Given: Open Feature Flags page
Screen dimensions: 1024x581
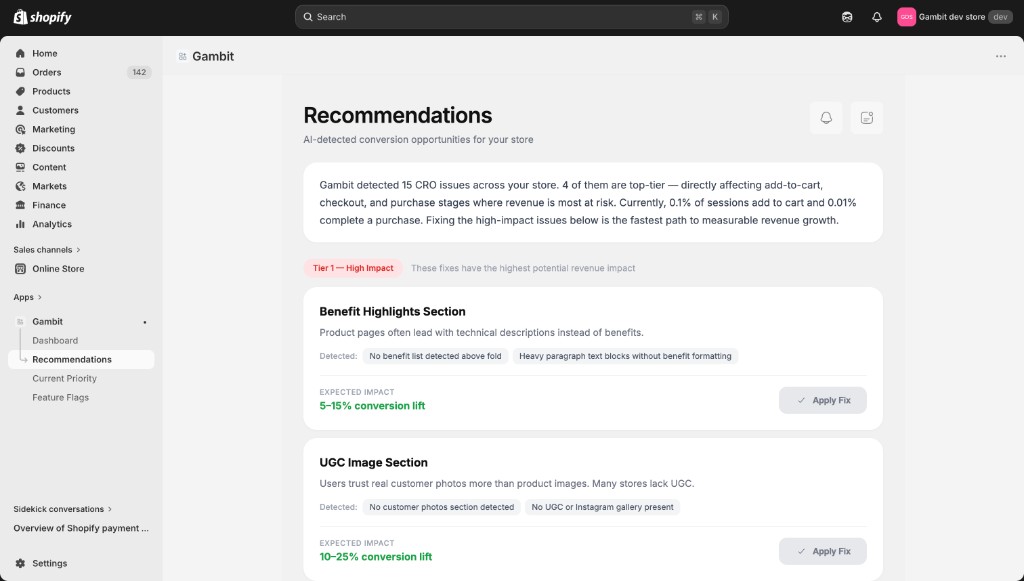Looking at the screenshot, I should (60, 397).
